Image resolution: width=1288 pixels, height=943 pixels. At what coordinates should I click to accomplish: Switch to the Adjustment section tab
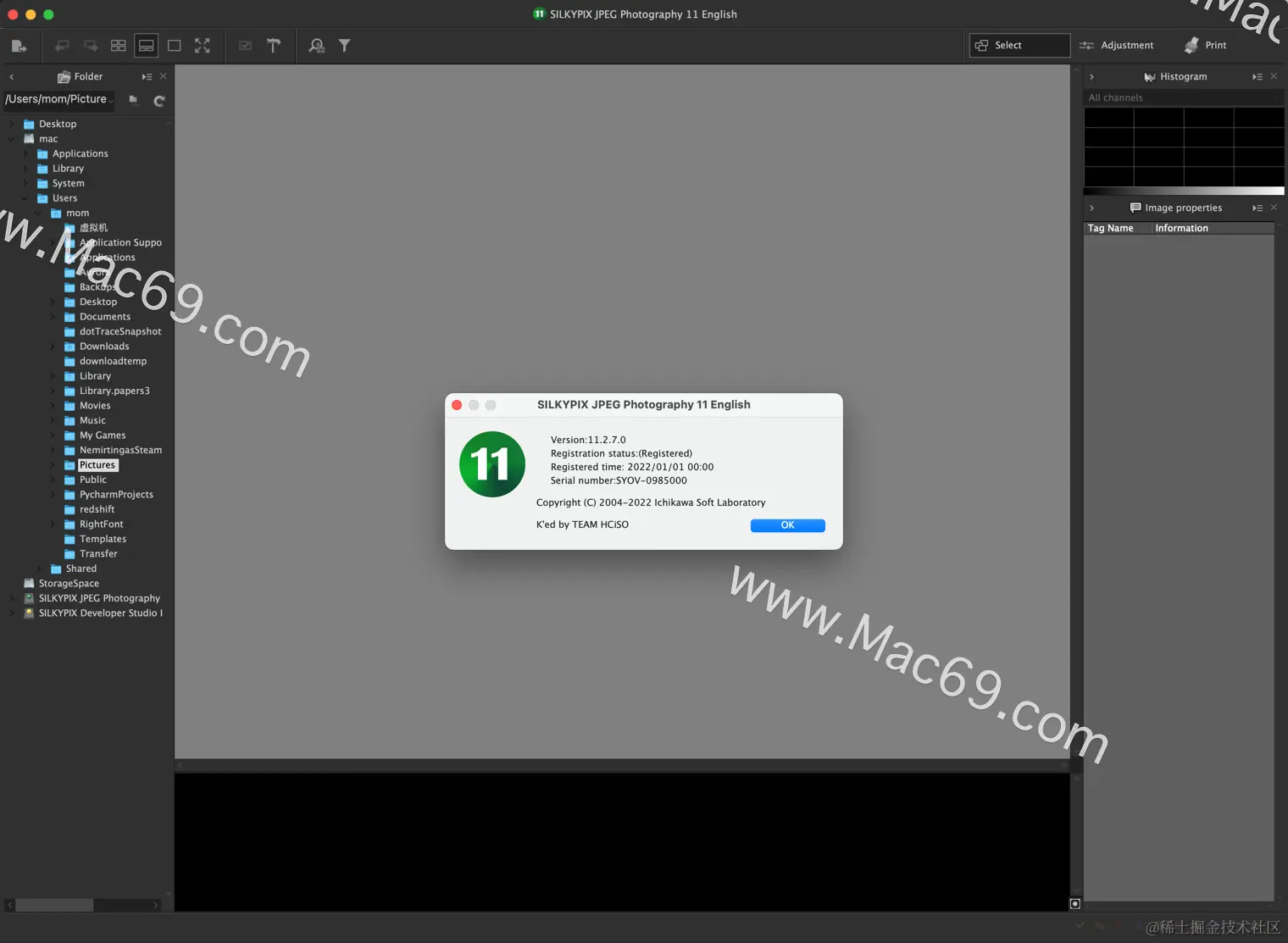pyautogui.click(x=1117, y=45)
